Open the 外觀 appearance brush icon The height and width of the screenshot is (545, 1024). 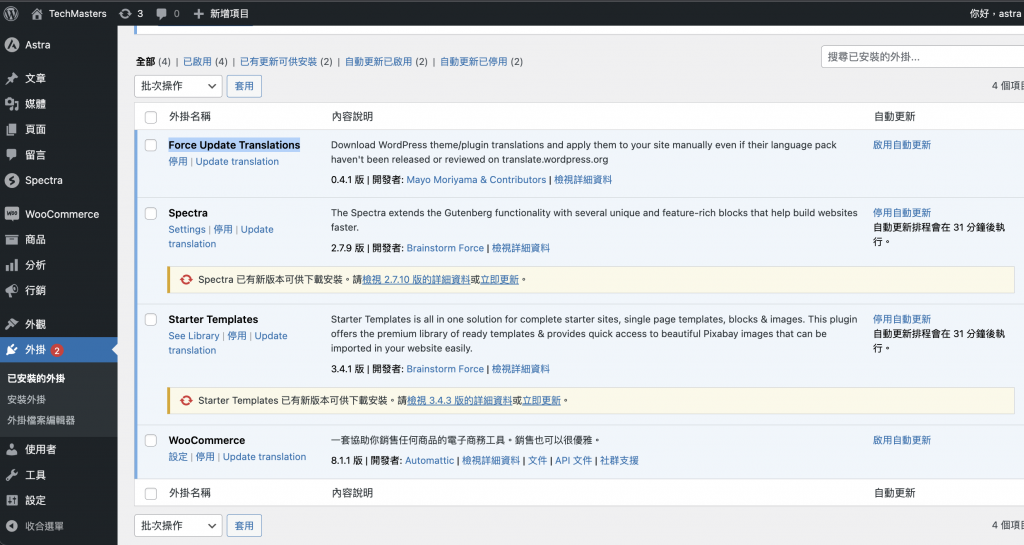point(12,324)
